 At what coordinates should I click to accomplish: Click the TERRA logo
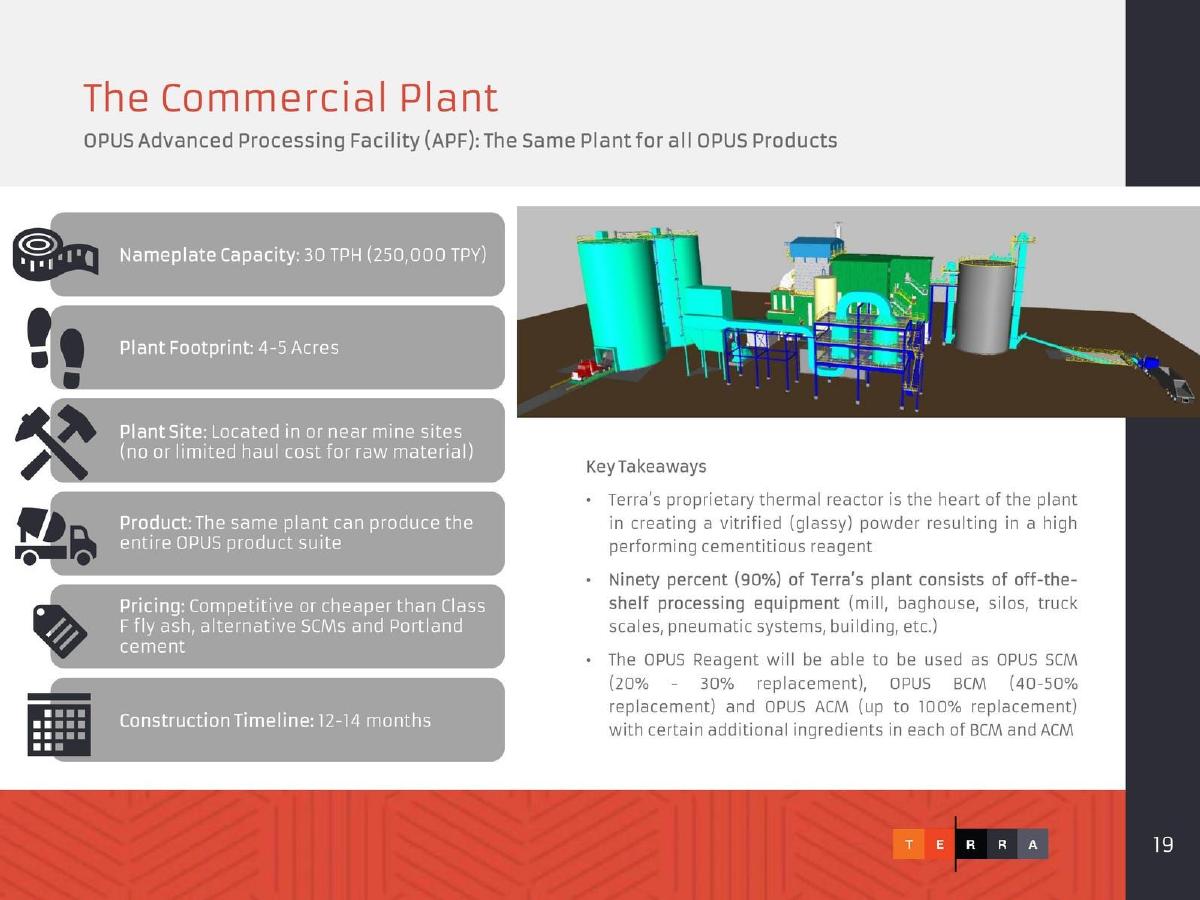click(970, 845)
